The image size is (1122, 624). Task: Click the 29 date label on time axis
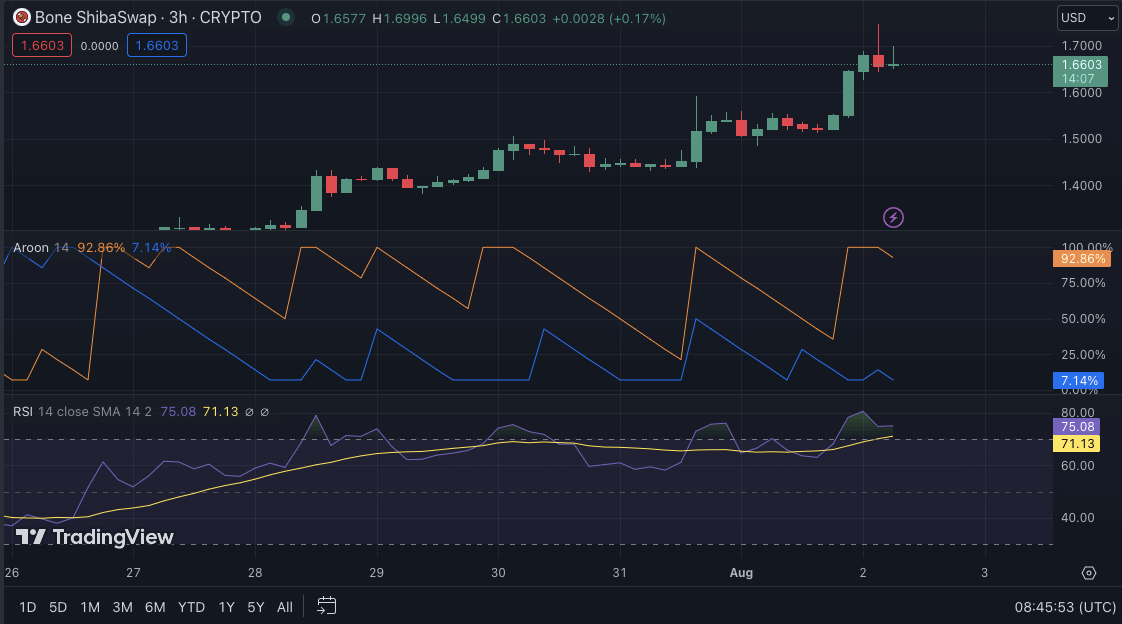(x=376, y=572)
